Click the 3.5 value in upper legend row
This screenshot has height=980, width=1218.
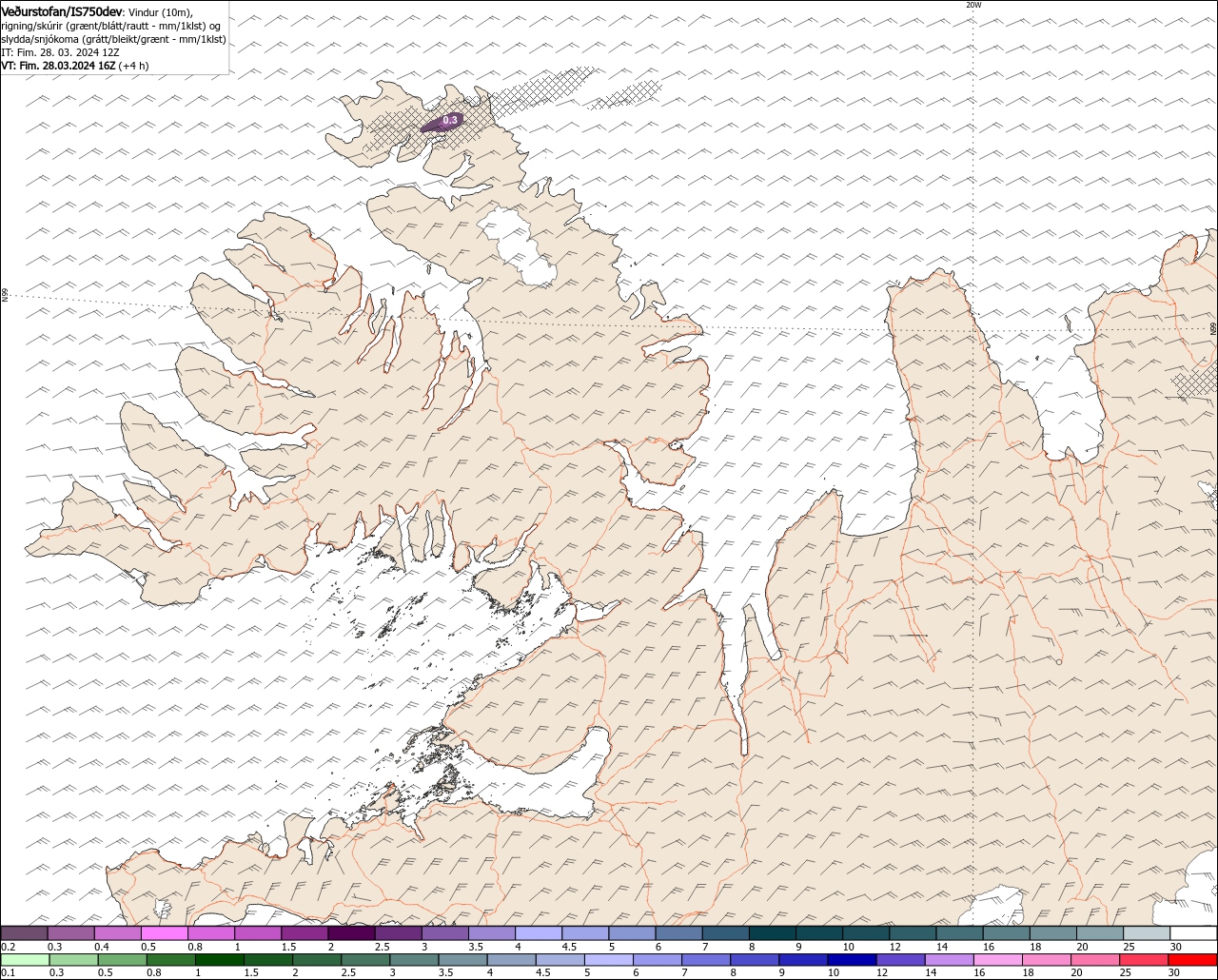pos(476,947)
